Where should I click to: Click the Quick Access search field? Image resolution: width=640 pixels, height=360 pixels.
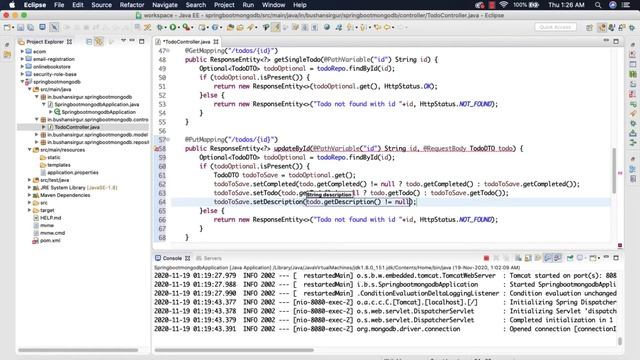click(x=555, y=27)
